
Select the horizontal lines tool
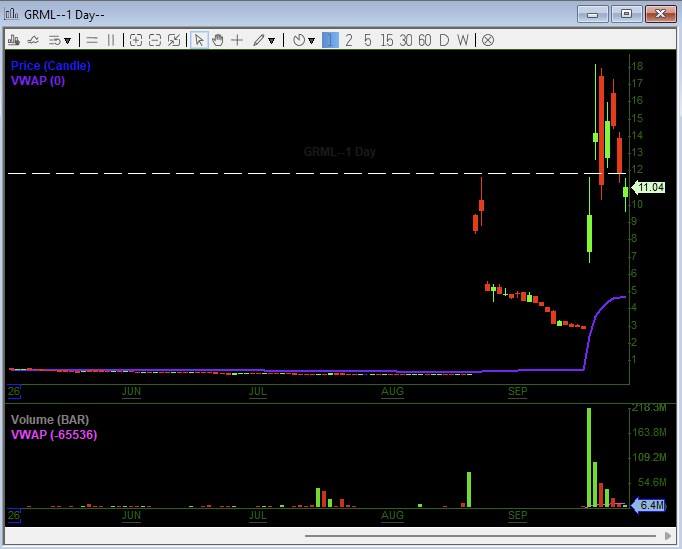point(92,40)
